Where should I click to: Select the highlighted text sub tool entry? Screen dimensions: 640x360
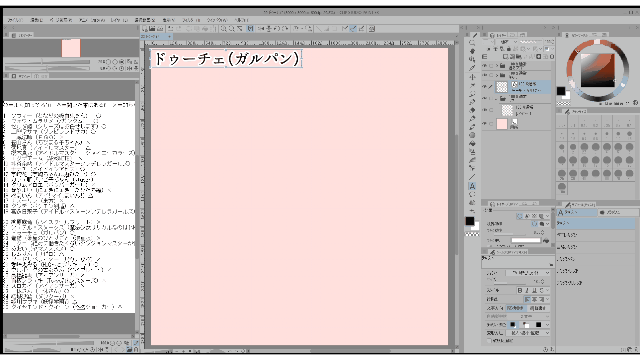point(596,223)
